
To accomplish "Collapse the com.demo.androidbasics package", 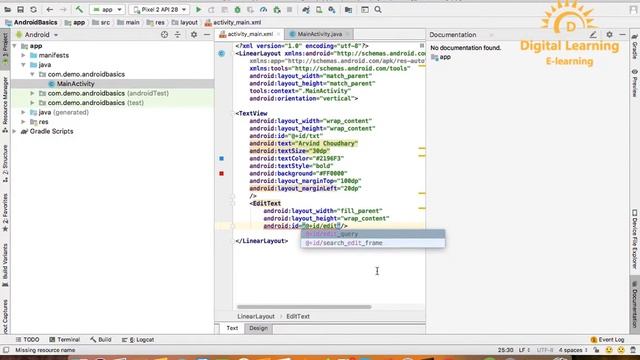I will tap(32, 74).
